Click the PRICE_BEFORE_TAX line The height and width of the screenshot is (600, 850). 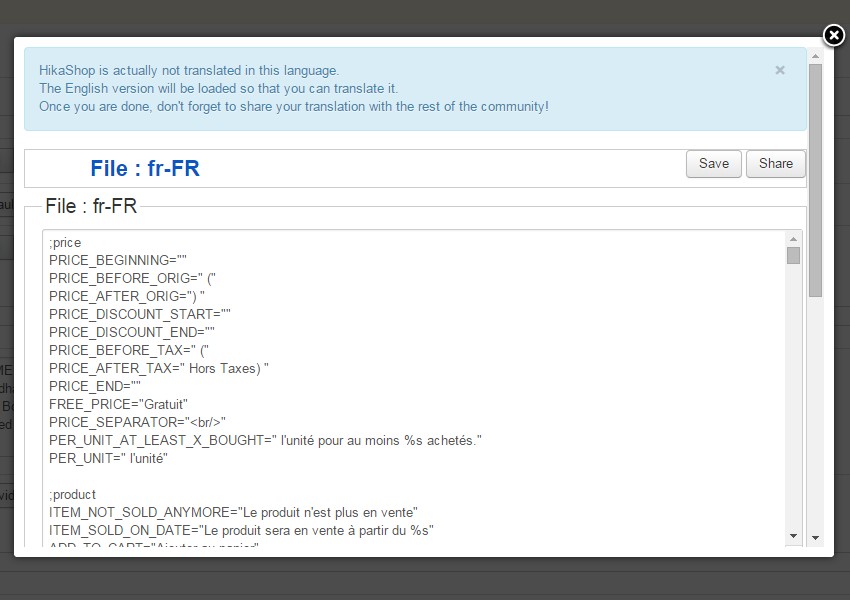point(129,350)
